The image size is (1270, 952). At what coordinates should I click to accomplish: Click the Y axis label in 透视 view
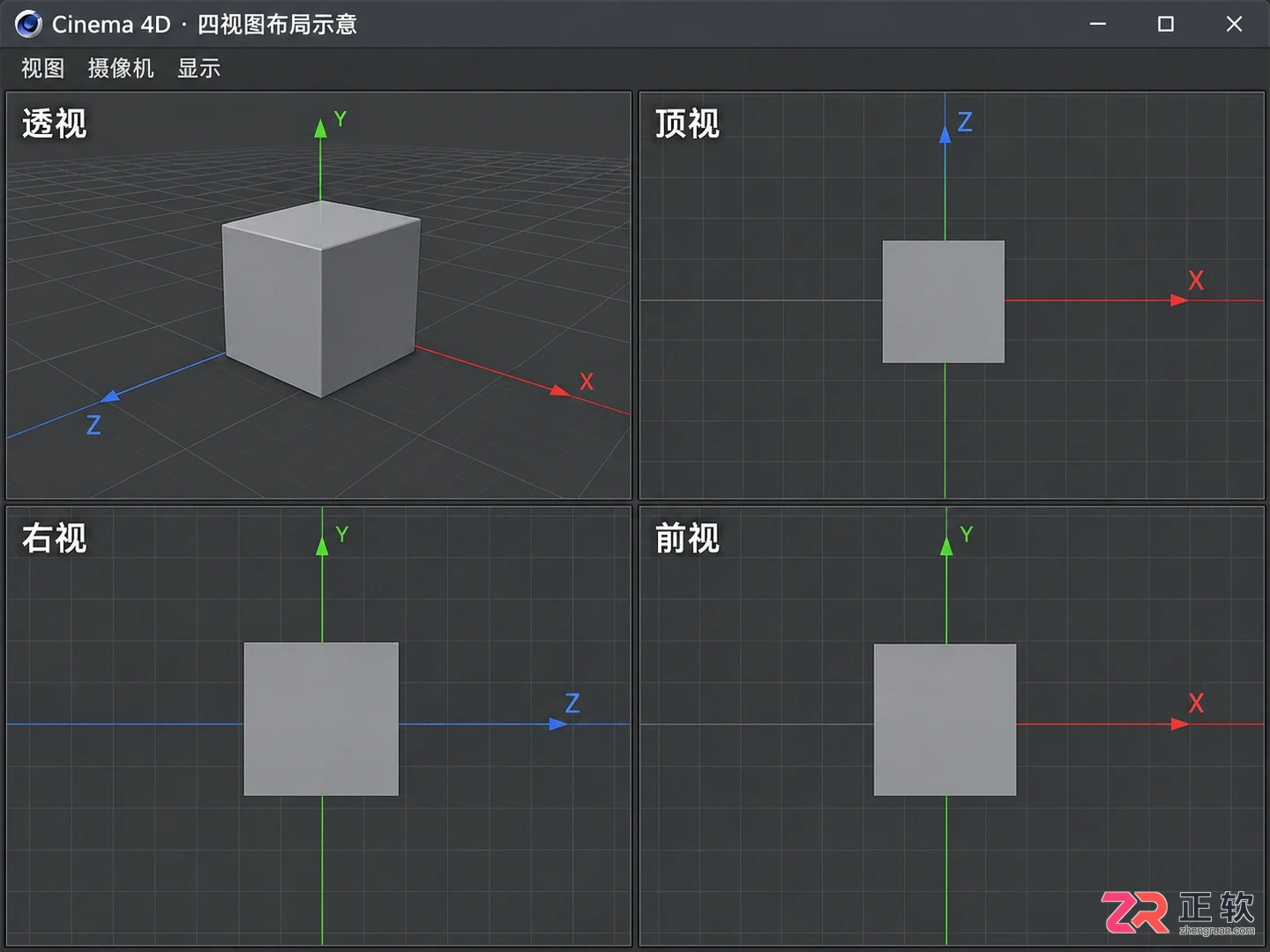pyautogui.click(x=340, y=119)
